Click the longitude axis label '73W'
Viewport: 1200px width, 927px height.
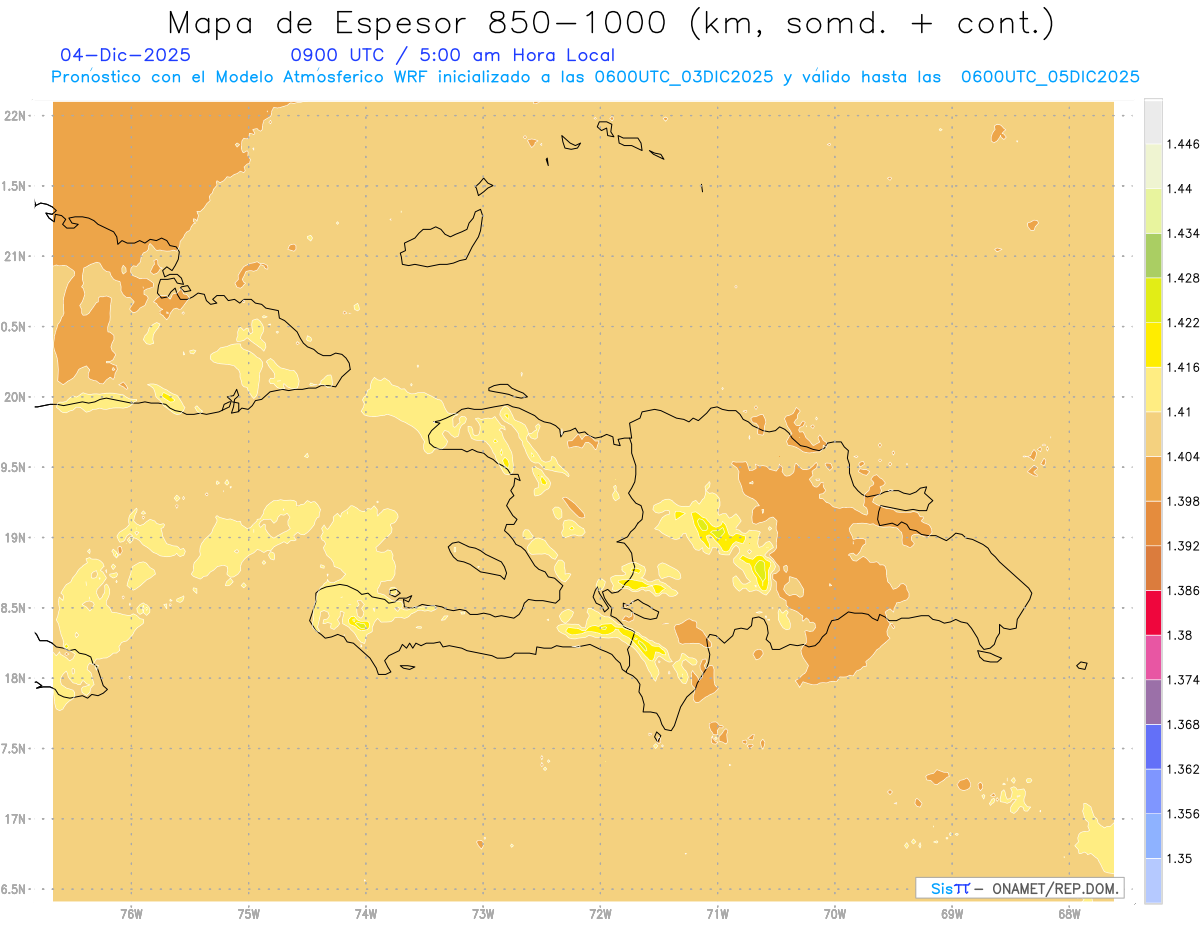[483, 913]
